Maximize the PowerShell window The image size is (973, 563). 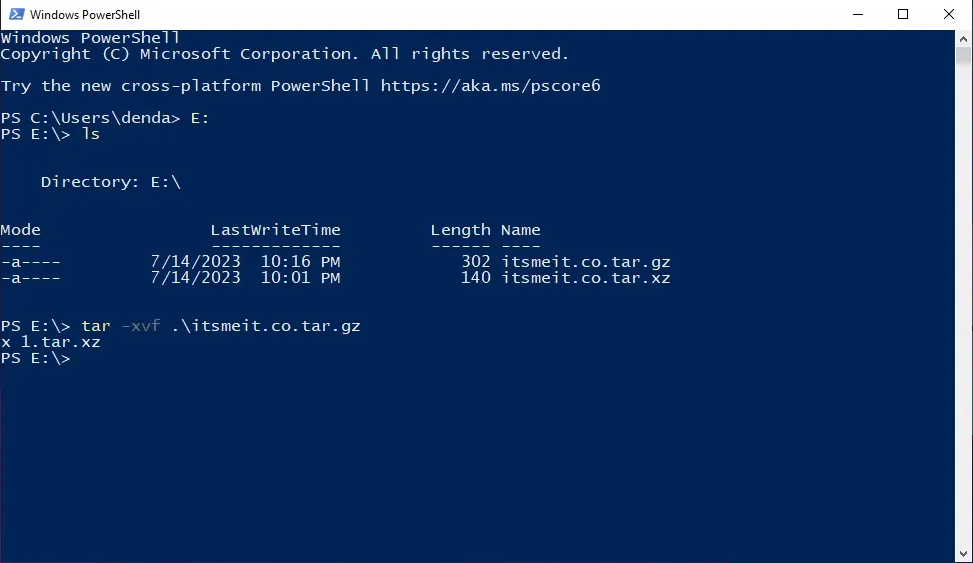tap(903, 14)
